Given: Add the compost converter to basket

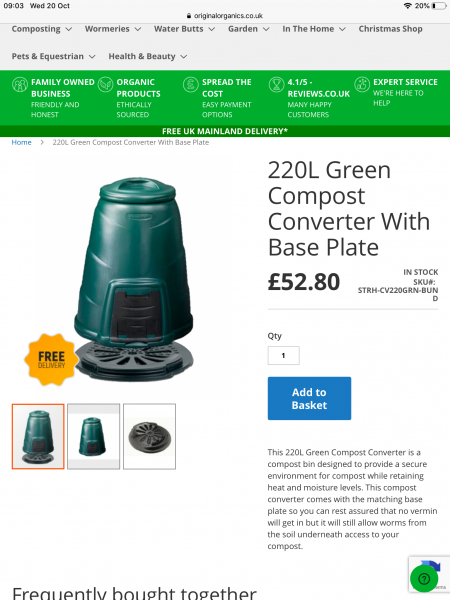Looking at the screenshot, I should [x=309, y=398].
